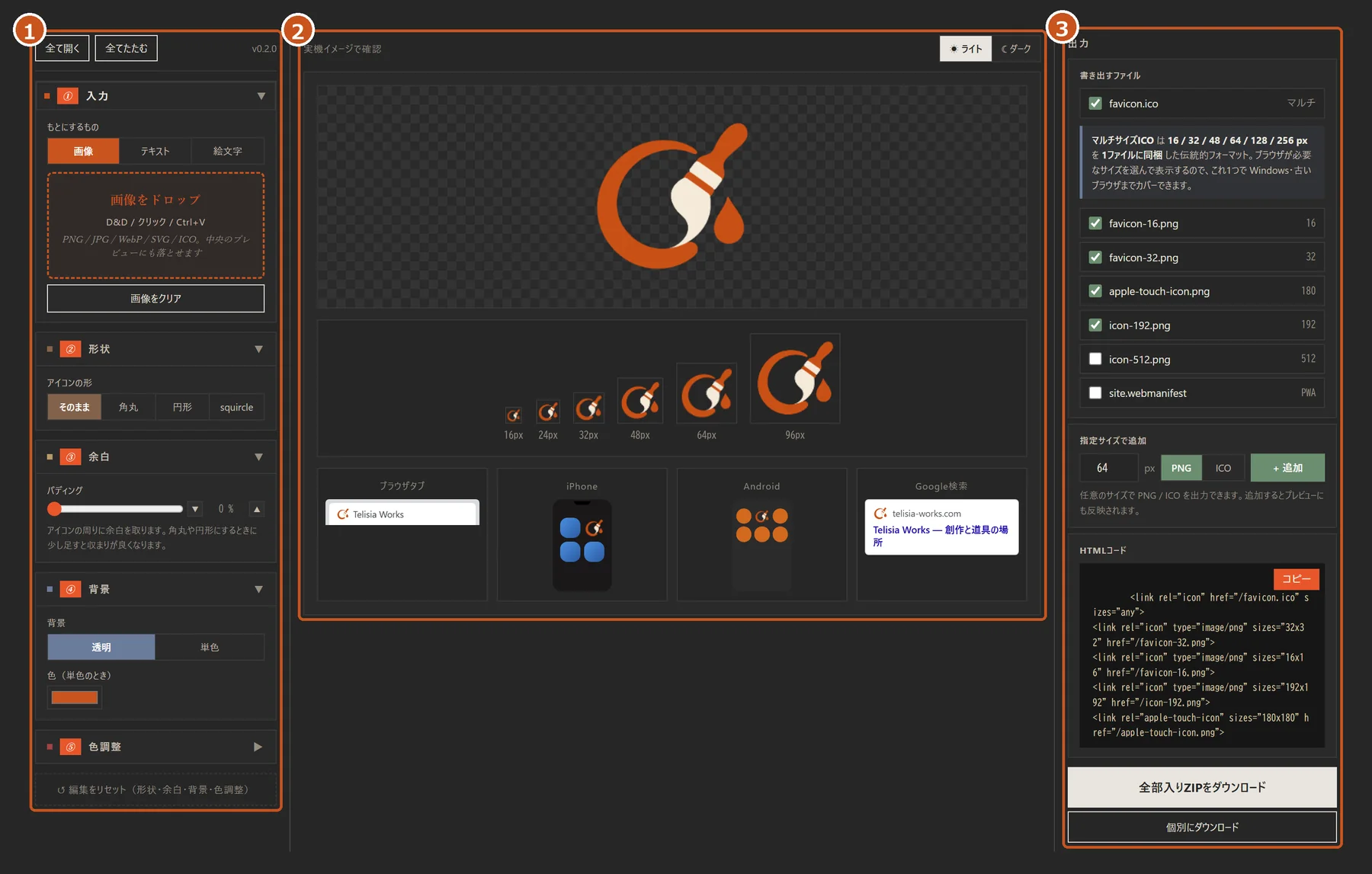Image resolution: width=1372 pixels, height=874 pixels.
Task: Click the ＋追加 size button
Action: point(1287,468)
